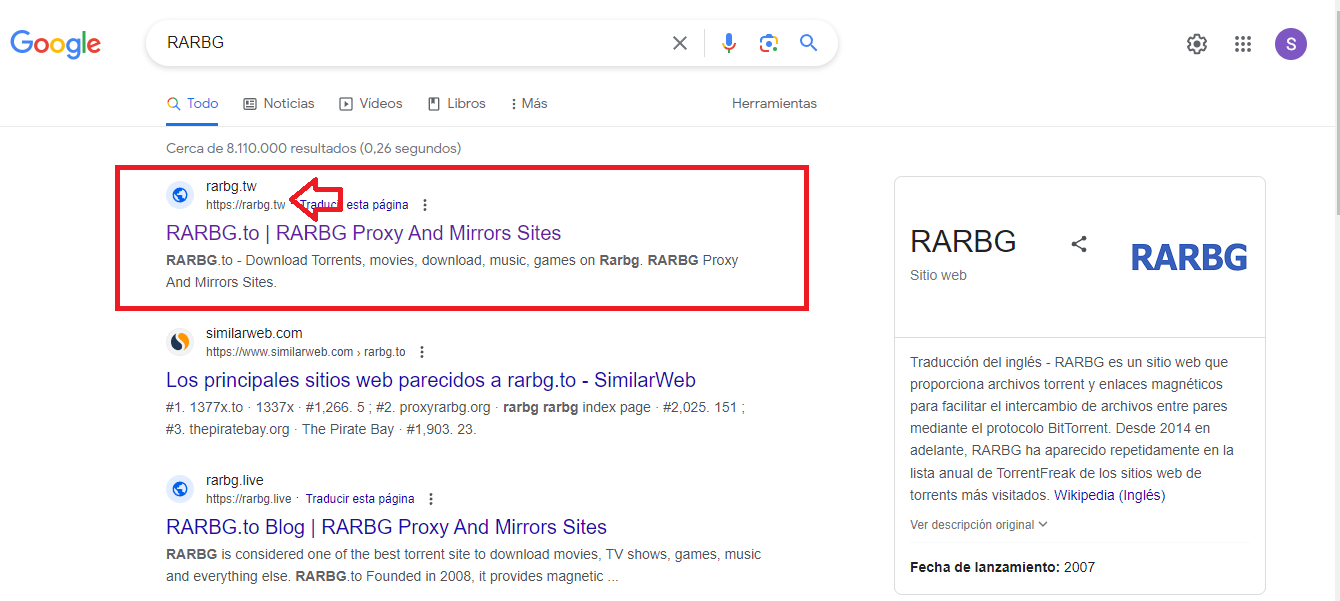Open three-dot menu for the rarbg.live result
Viewport: 1340px width, 601px height.
431,499
